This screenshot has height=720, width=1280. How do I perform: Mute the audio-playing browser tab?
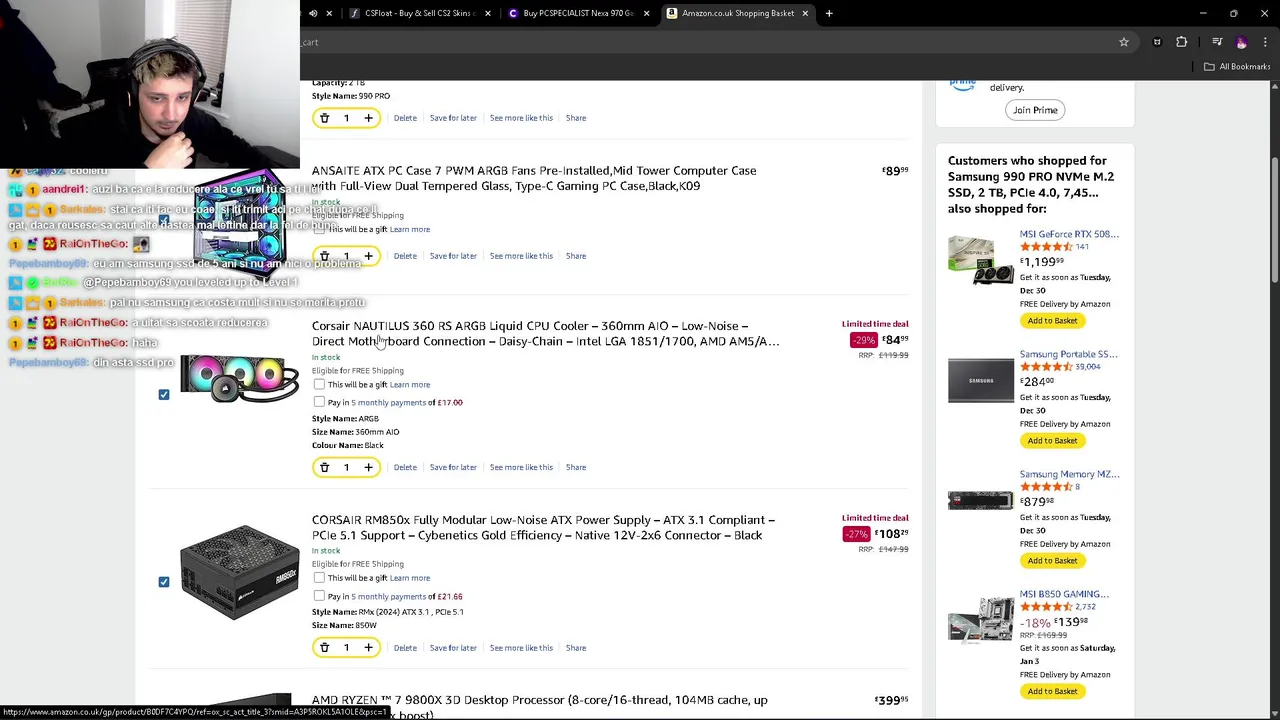[x=313, y=13]
